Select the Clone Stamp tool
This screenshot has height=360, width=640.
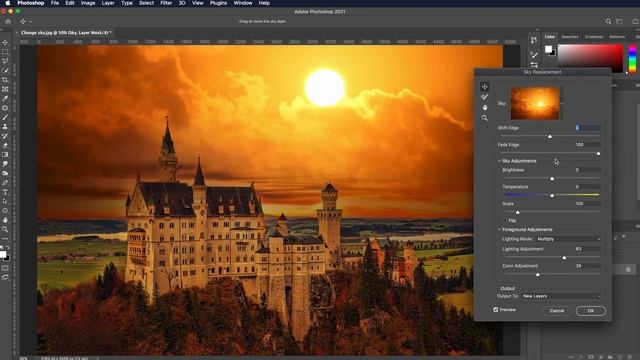(5, 127)
